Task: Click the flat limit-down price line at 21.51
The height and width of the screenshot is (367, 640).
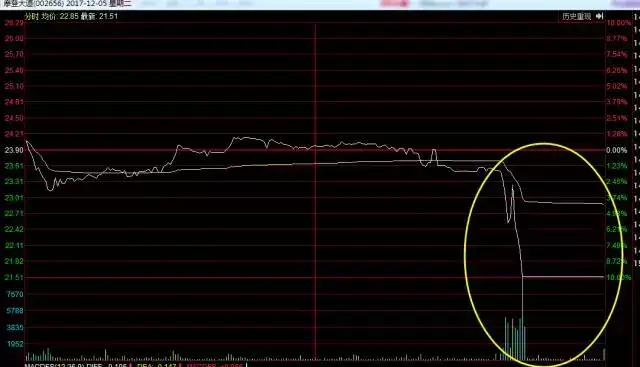Action: 563,277
